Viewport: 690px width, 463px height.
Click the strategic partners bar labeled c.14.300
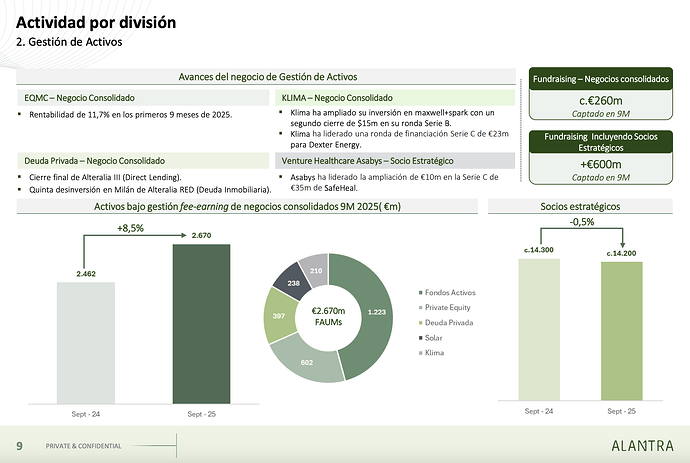pyautogui.click(x=539, y=330)
